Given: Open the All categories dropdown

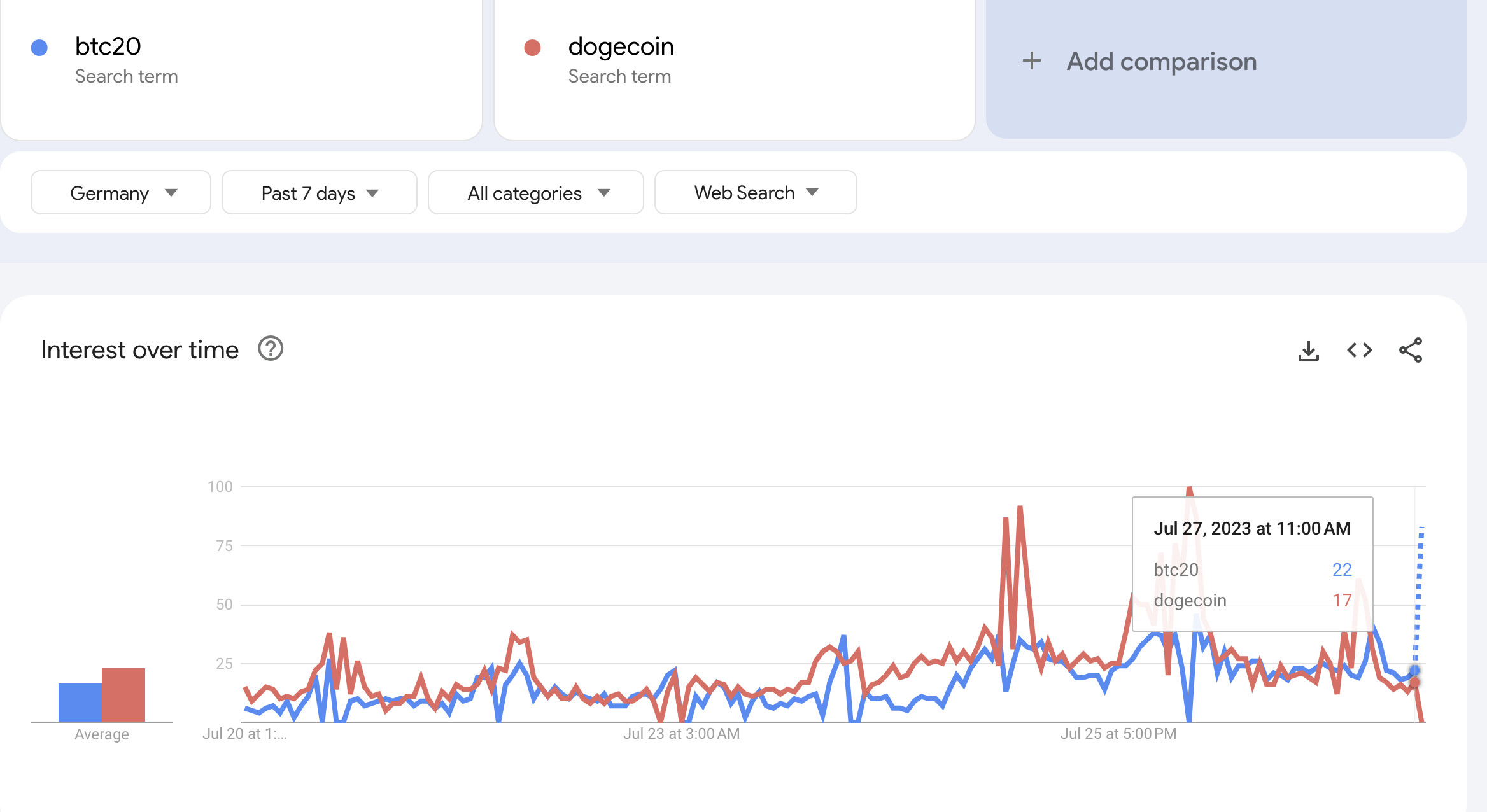Looking at the screenshot, I should 535,192.
